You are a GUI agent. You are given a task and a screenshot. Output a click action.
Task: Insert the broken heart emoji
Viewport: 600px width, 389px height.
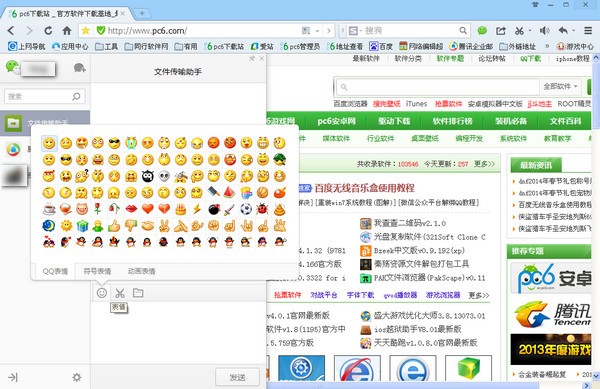click(164, 209)
